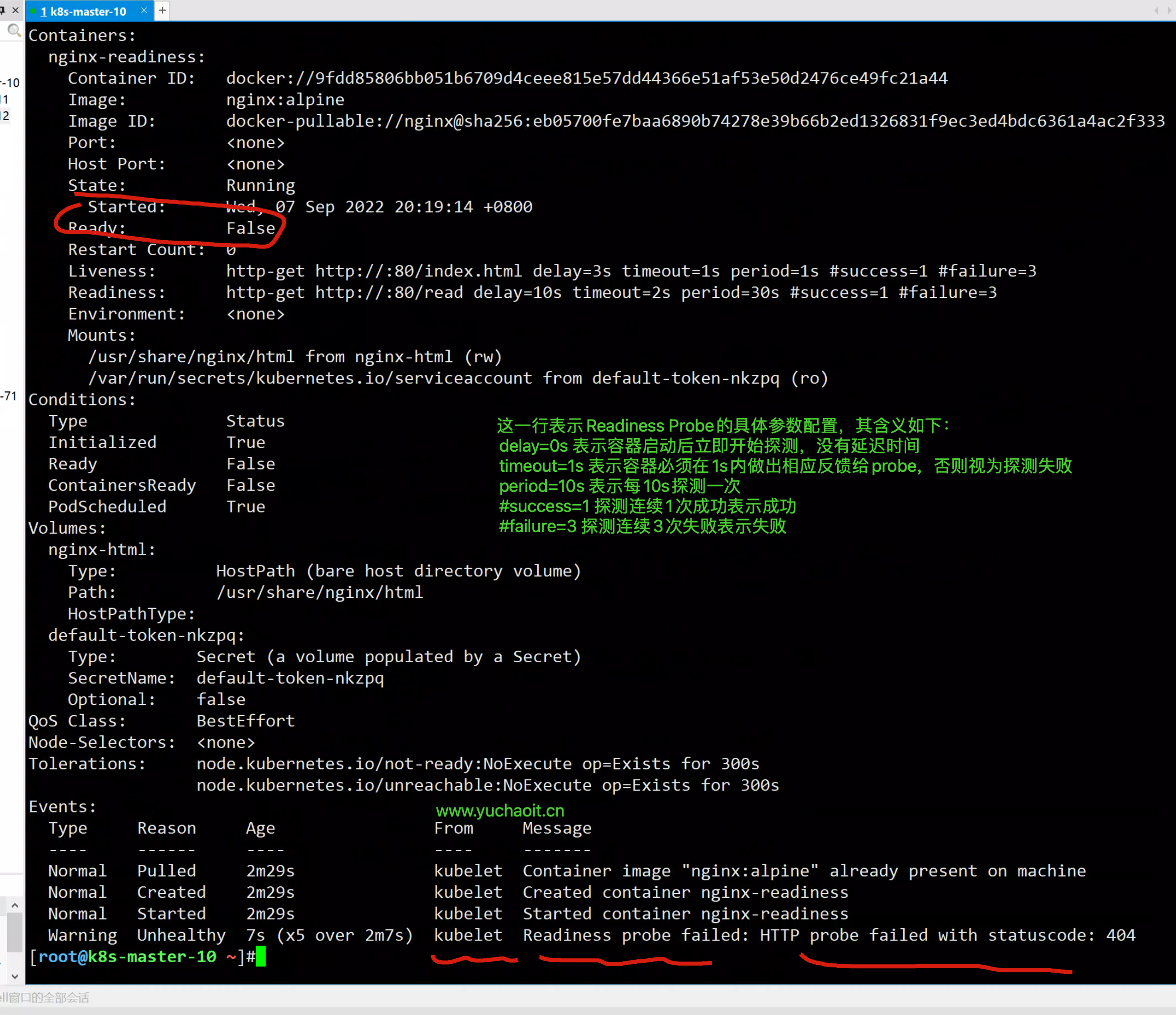Screen dimensions: 1176x1015
Task: Select the session ending in -10 in sidebar
Action: click(x=10, y=83)
